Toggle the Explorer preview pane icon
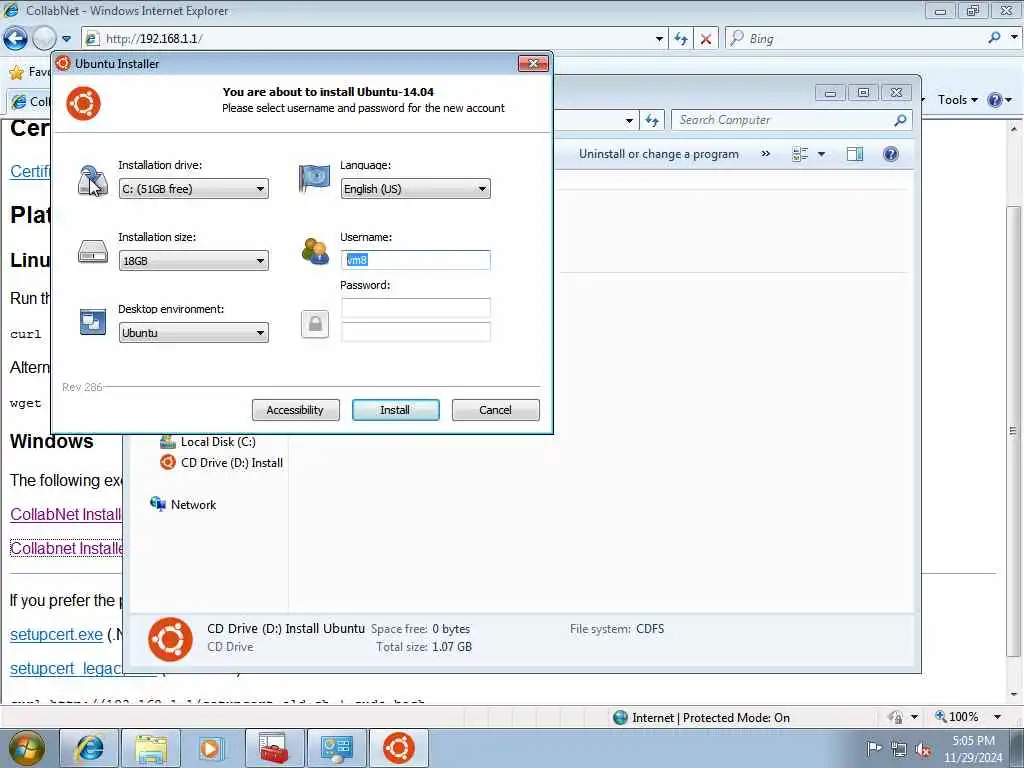The width and height of the screenshot is (1024, 768). pyautogui.click(x=855, y=154)
